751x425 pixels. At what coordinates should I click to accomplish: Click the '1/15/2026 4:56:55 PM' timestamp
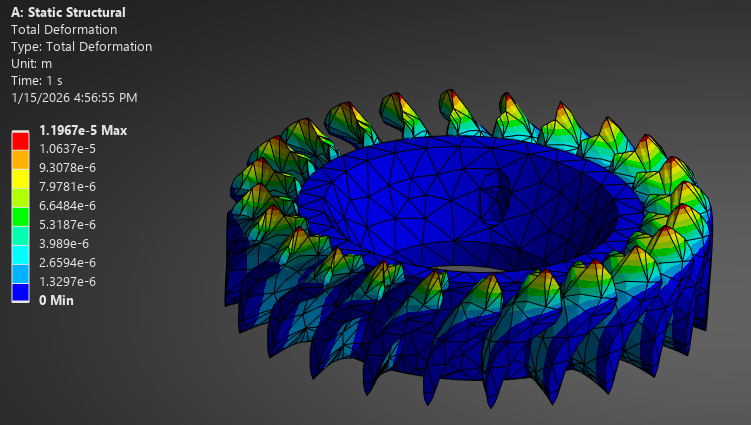(x=74, y=98)
